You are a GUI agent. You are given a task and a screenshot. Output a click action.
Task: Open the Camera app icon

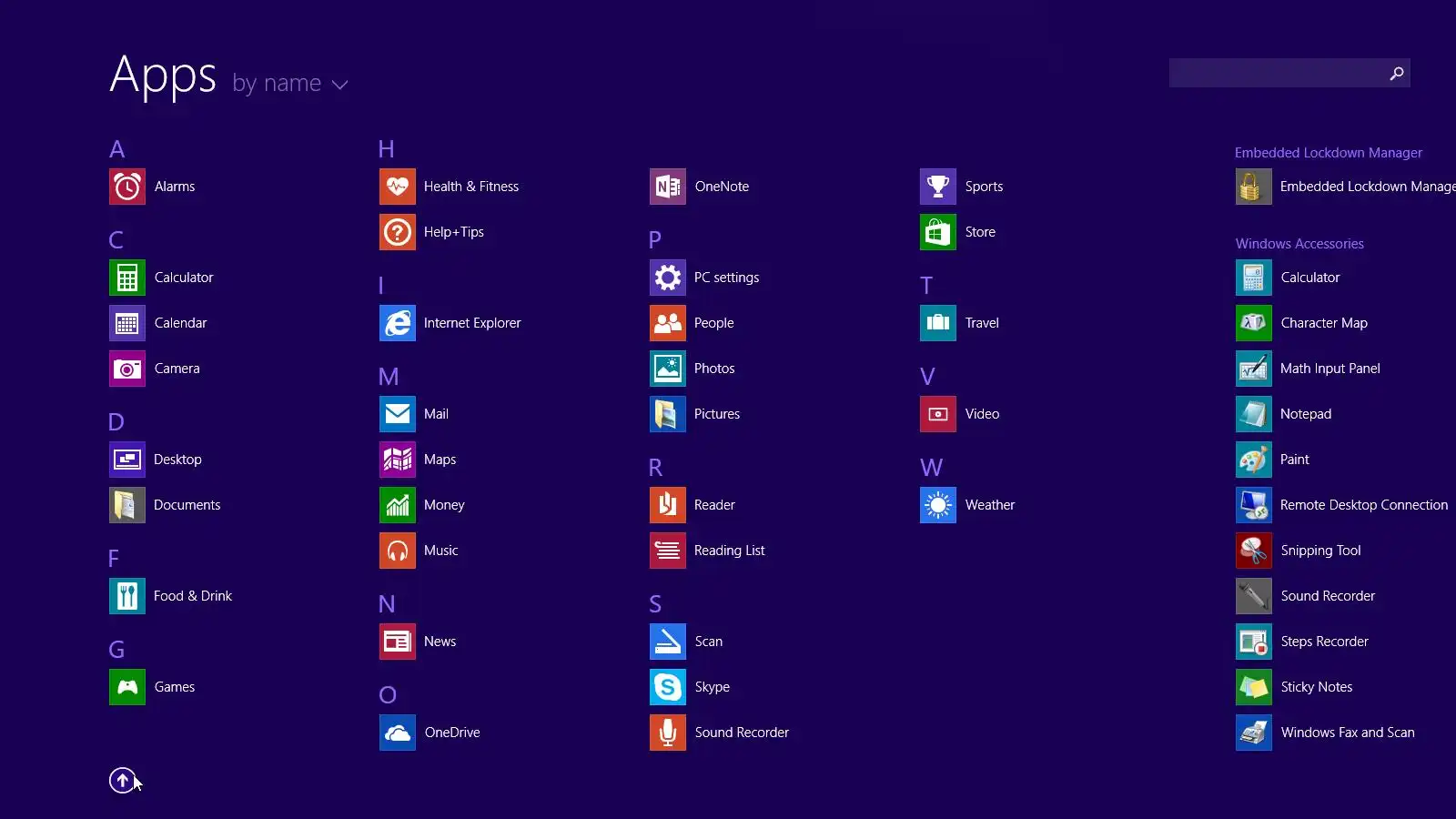click(127, 369)
